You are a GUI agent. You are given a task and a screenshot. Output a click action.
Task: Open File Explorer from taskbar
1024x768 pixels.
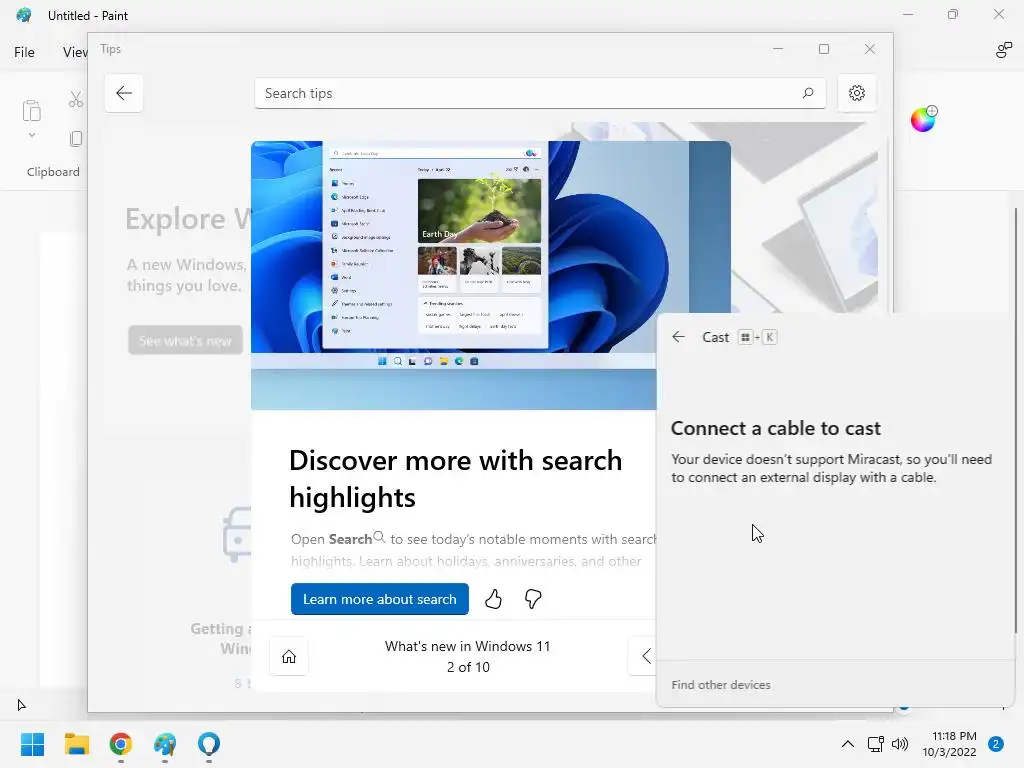[x=76, y=744]
